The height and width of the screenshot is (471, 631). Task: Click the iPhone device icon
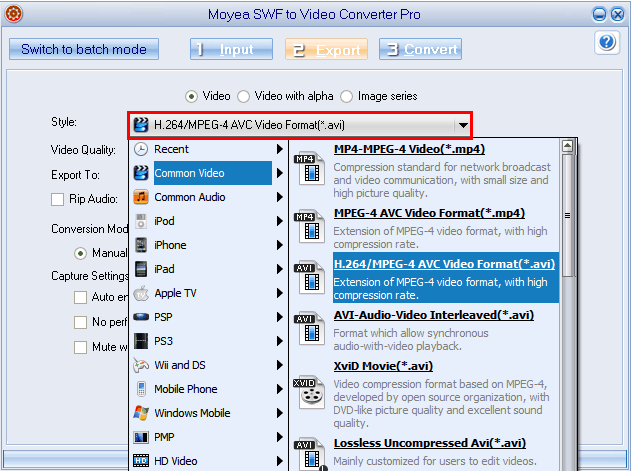pos(141,245)
